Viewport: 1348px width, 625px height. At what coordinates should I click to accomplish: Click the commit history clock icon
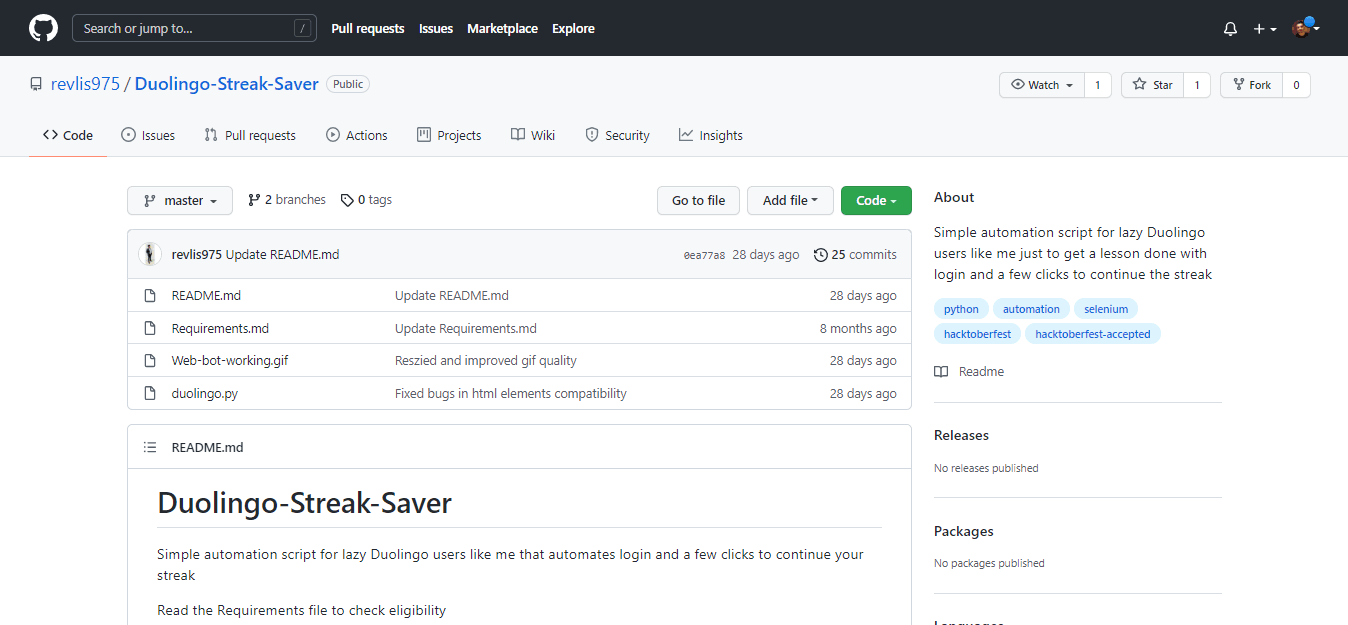820,255
